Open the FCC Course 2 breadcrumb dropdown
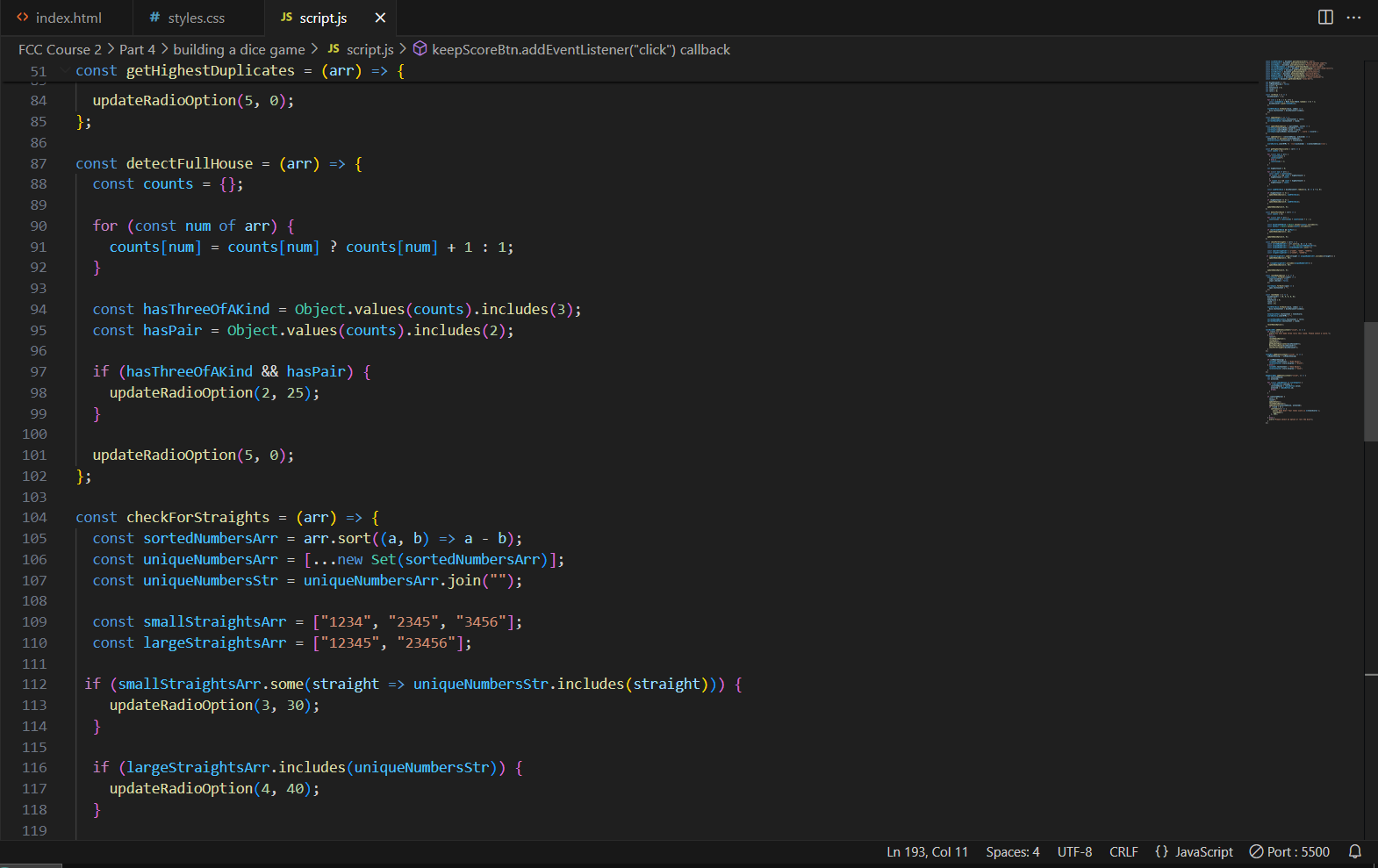This screenshot has height=868, width=1378. point(60,49)
